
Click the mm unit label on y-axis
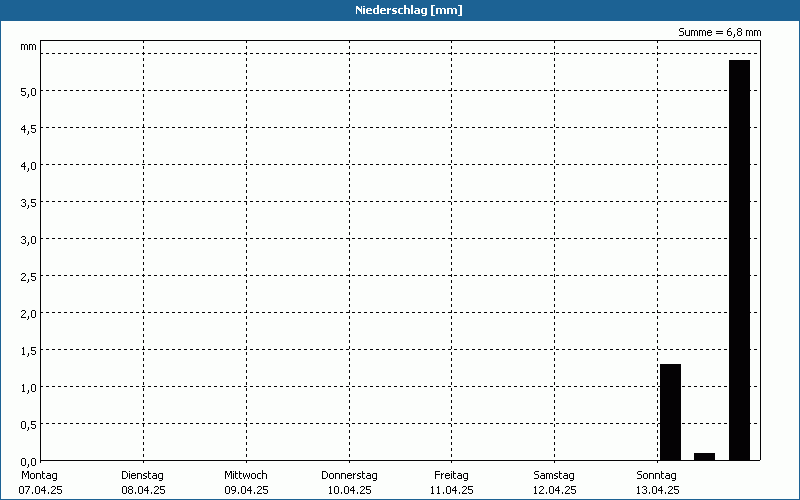(28, 47)
